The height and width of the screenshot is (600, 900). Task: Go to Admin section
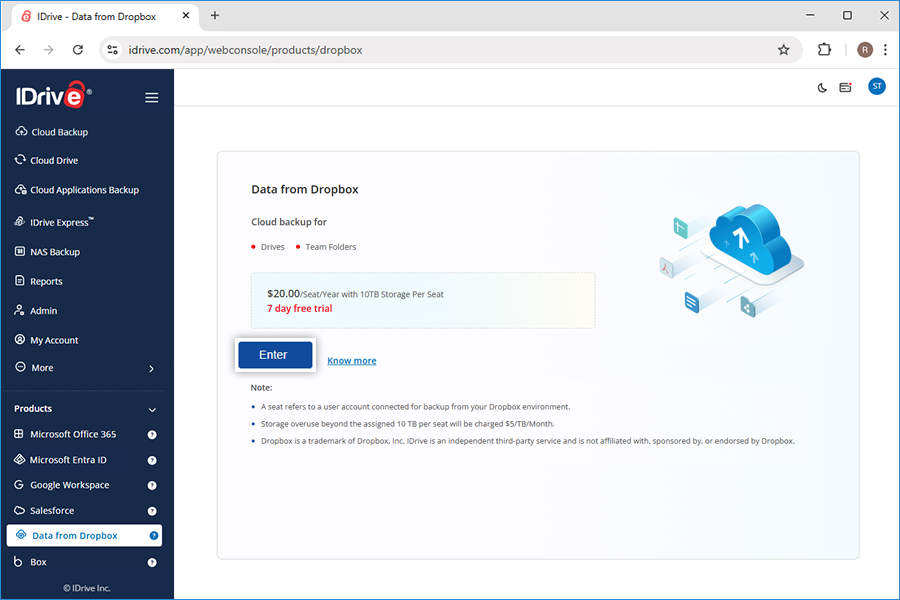pyautogui.click(x=36, y=311)
